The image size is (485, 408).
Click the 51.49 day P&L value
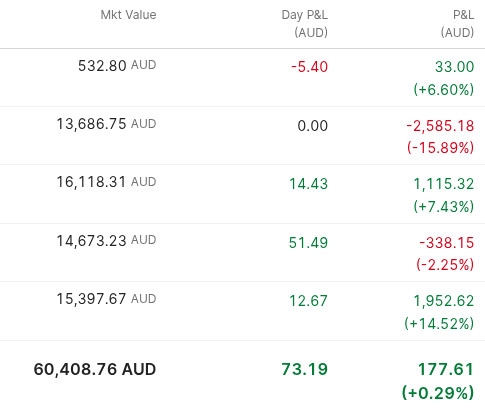[309, 242]
